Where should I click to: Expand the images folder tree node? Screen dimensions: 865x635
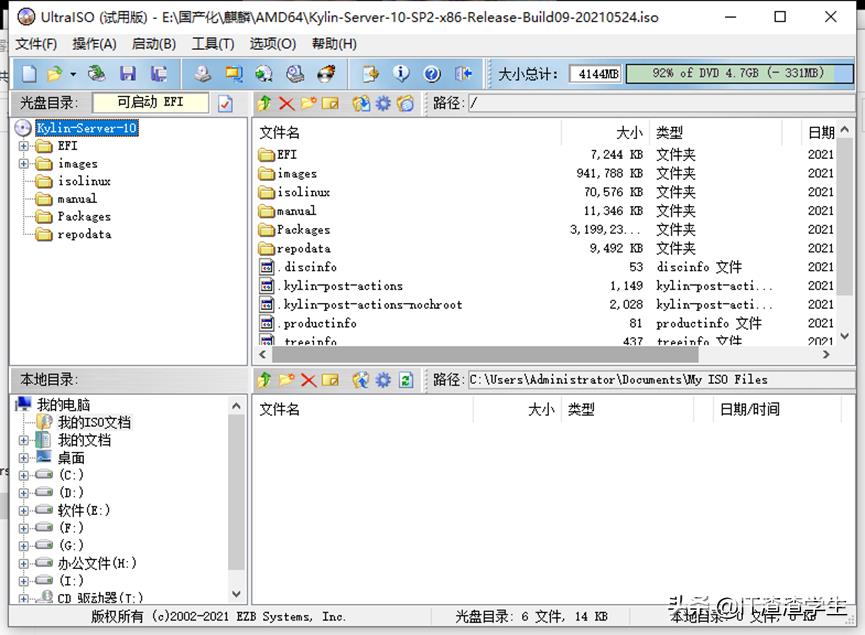[x=24, y=164]
